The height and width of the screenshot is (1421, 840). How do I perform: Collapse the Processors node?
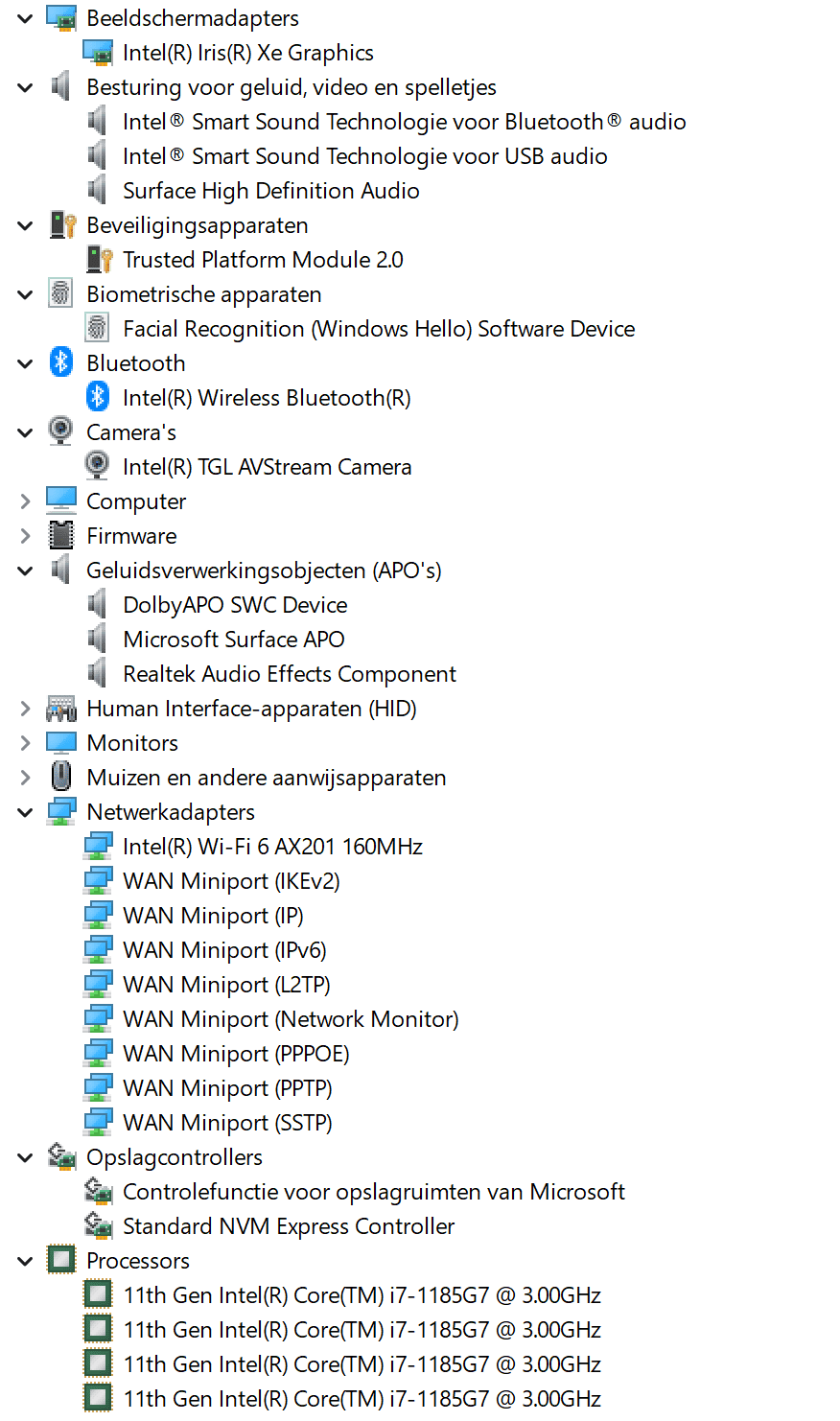point(26,1261)
